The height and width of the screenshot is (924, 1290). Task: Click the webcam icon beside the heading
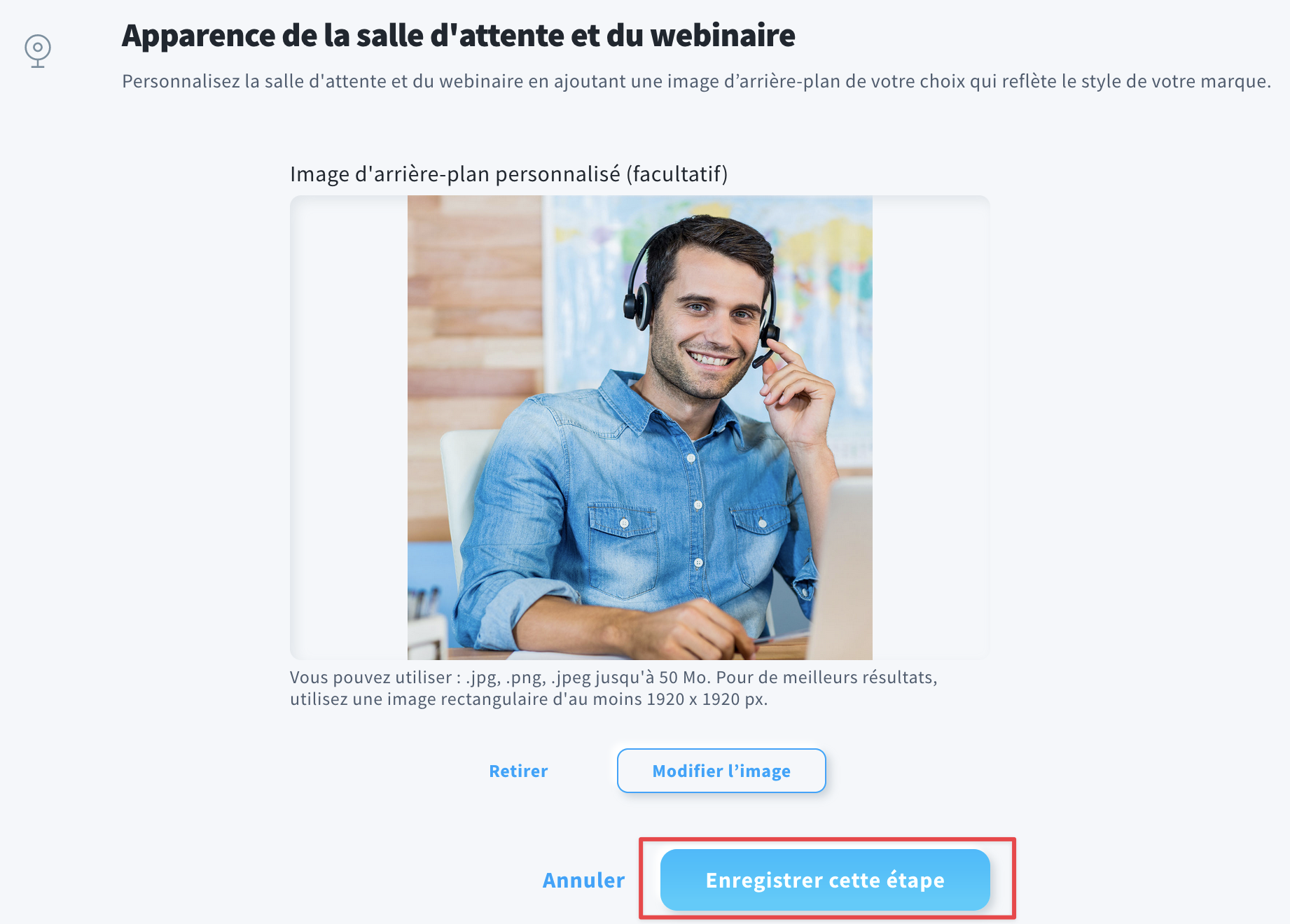tap(38, 51)
